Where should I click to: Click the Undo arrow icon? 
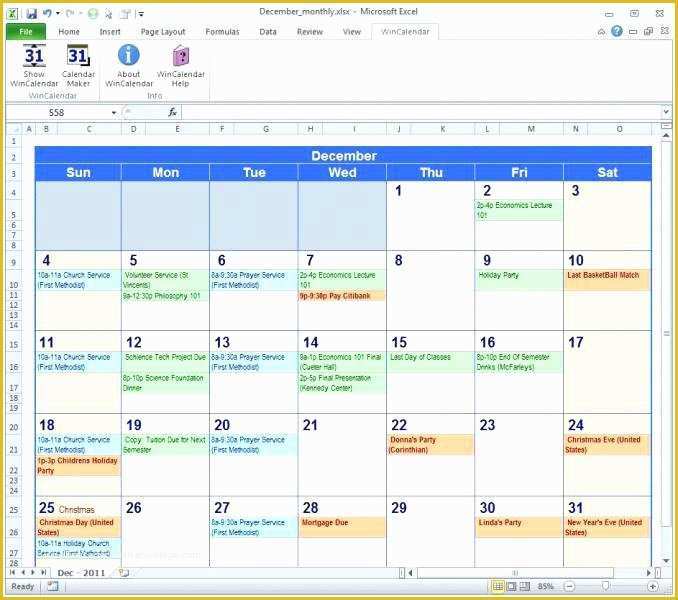[x=49, y=14]
